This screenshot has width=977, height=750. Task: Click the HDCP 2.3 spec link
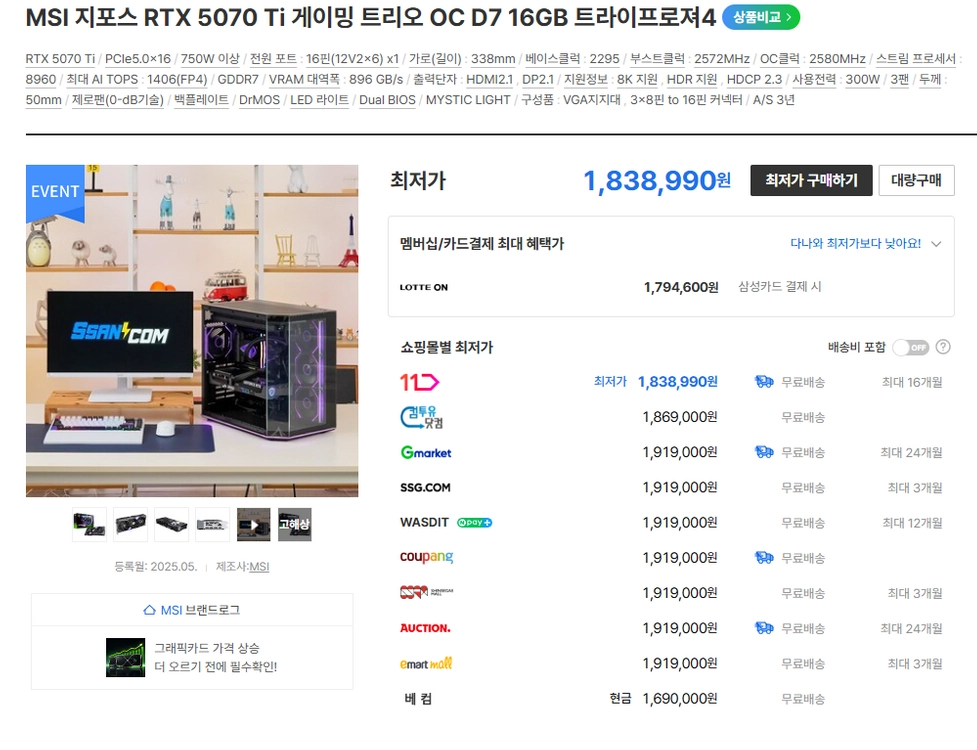click(x=755, y=80)
